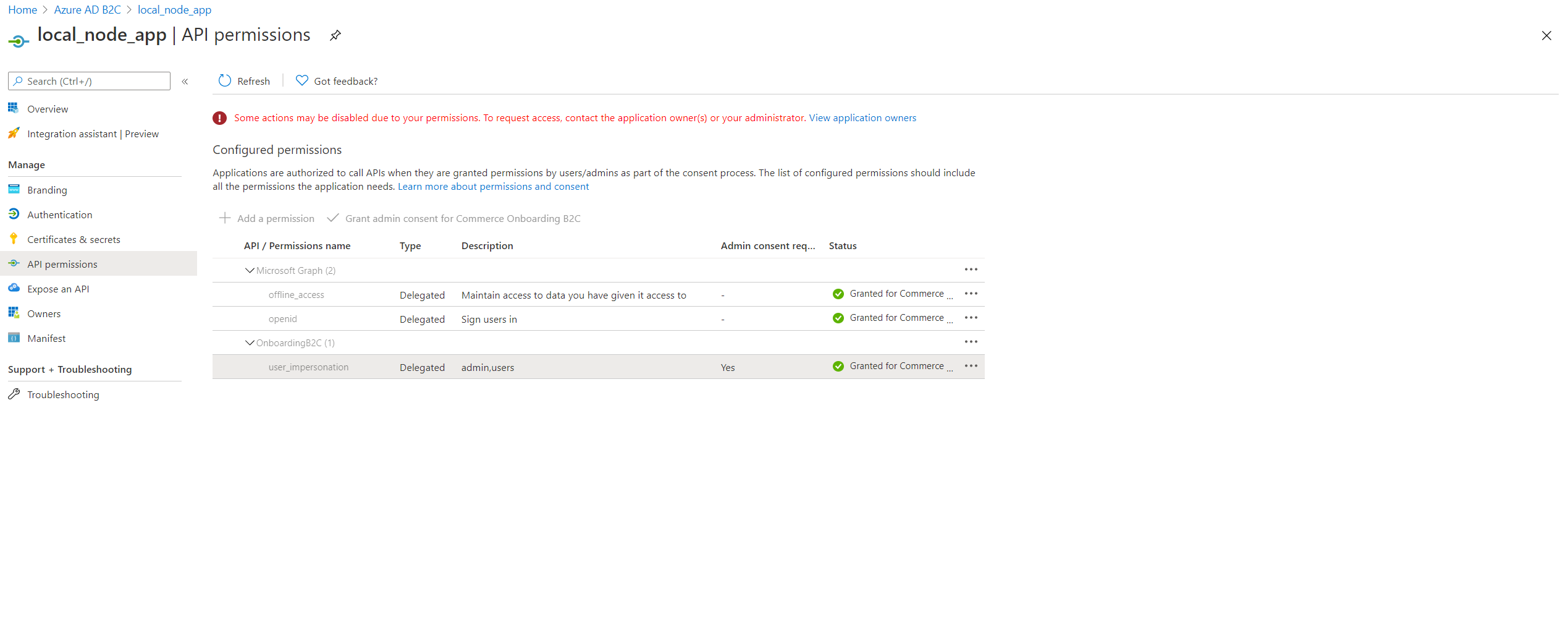Click the Troubleshooting wrench icon
Image resolution: width=1568 pixels, height=617 pixels.
point(14,394)
